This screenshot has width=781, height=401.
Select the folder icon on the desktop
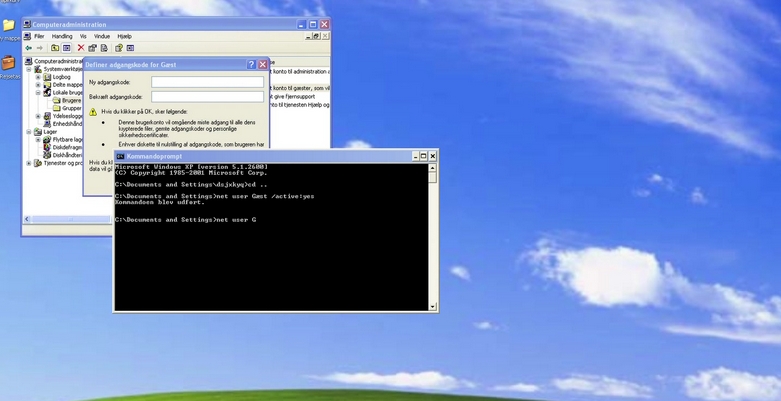coord(8,25)
